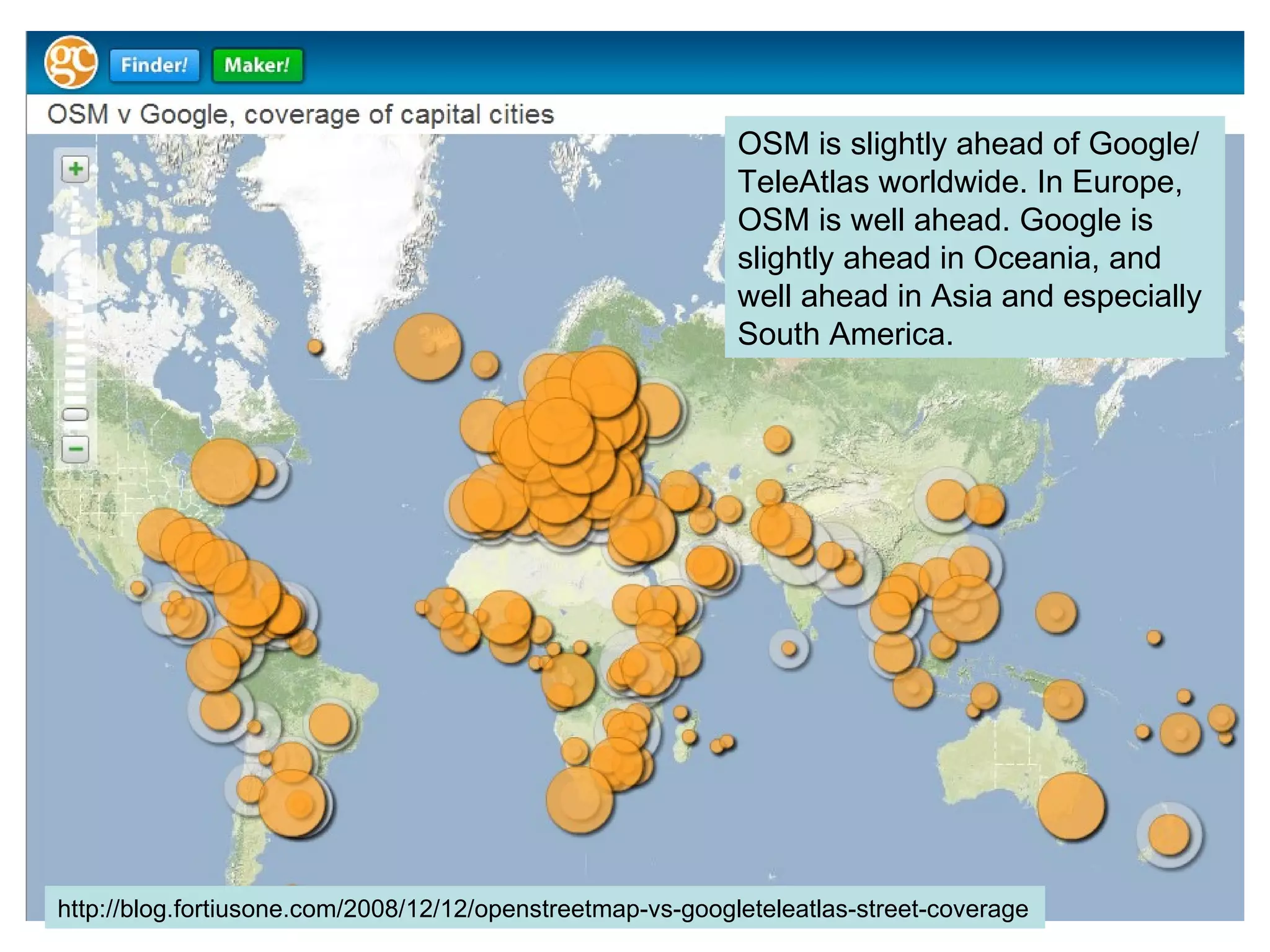Screen dimensions: 1270x952
Task: Zoom in with the plus button
Action: pos(76,169)
